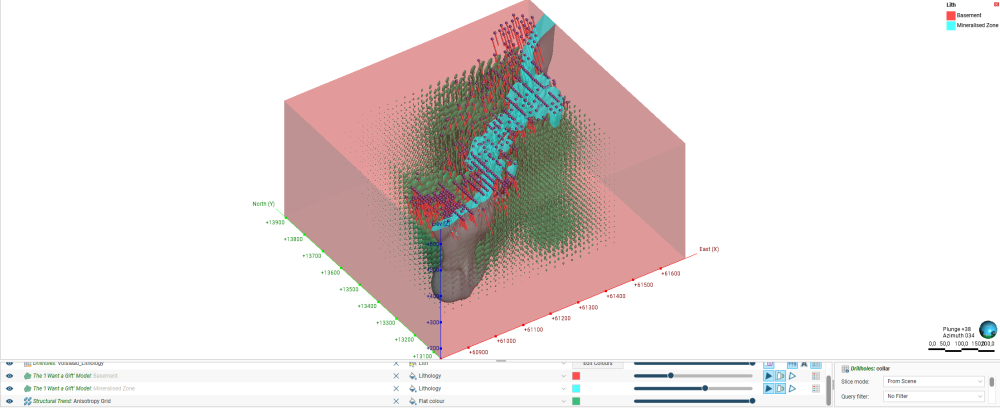Toggle Basement back-face display icon
The height and width of the screenshot is (408, 1000).
781,375
